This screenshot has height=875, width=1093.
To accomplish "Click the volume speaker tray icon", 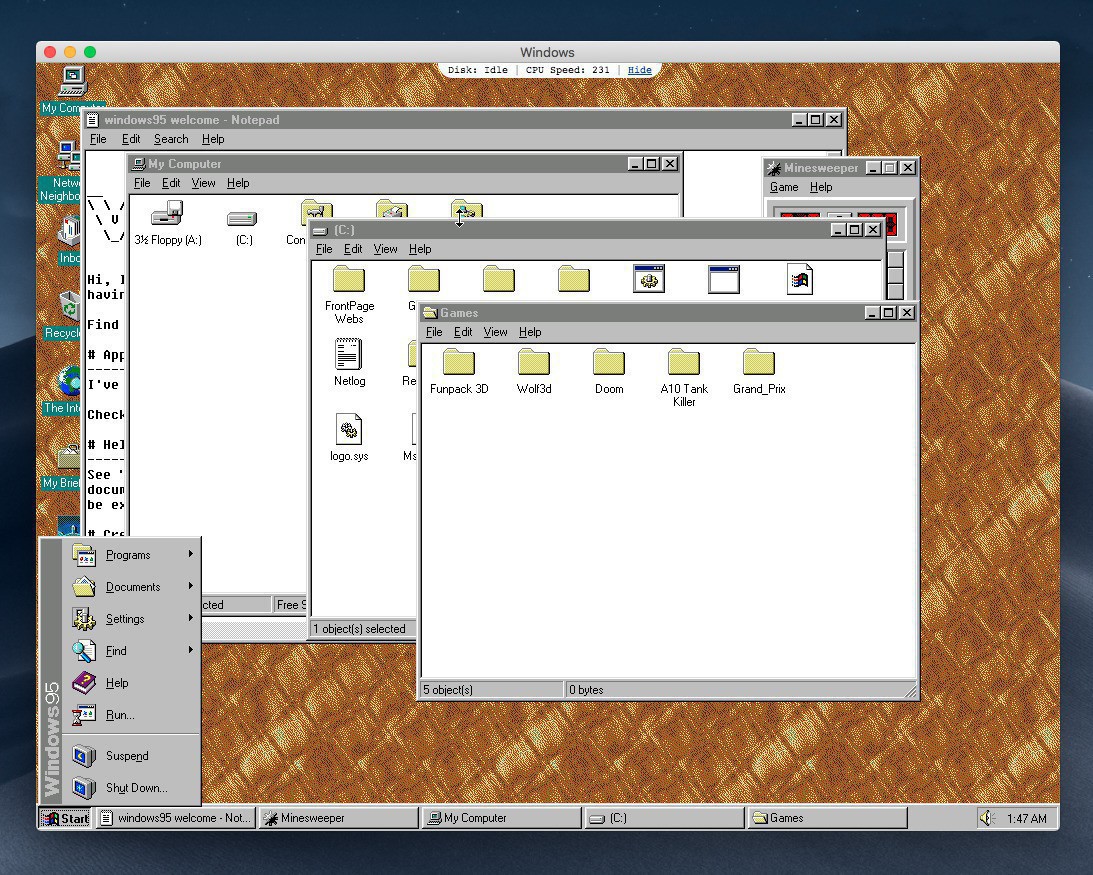I will coord(987,818).
